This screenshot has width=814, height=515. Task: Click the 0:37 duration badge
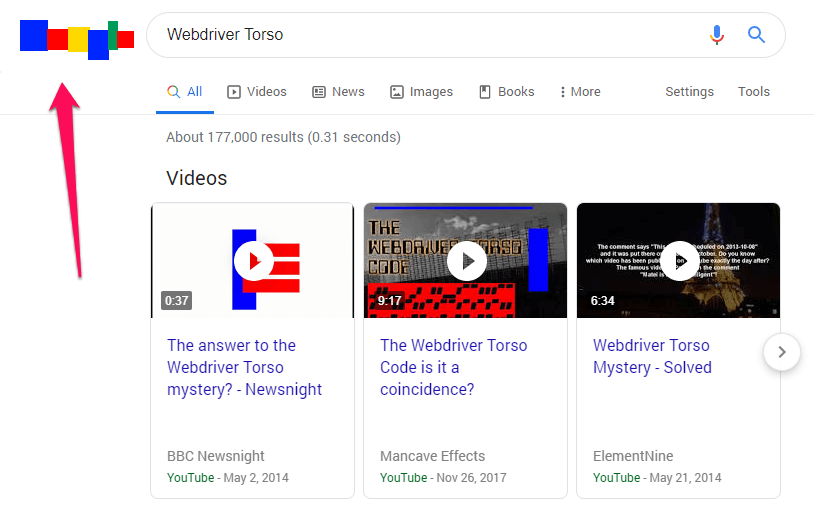coord(177,301)
